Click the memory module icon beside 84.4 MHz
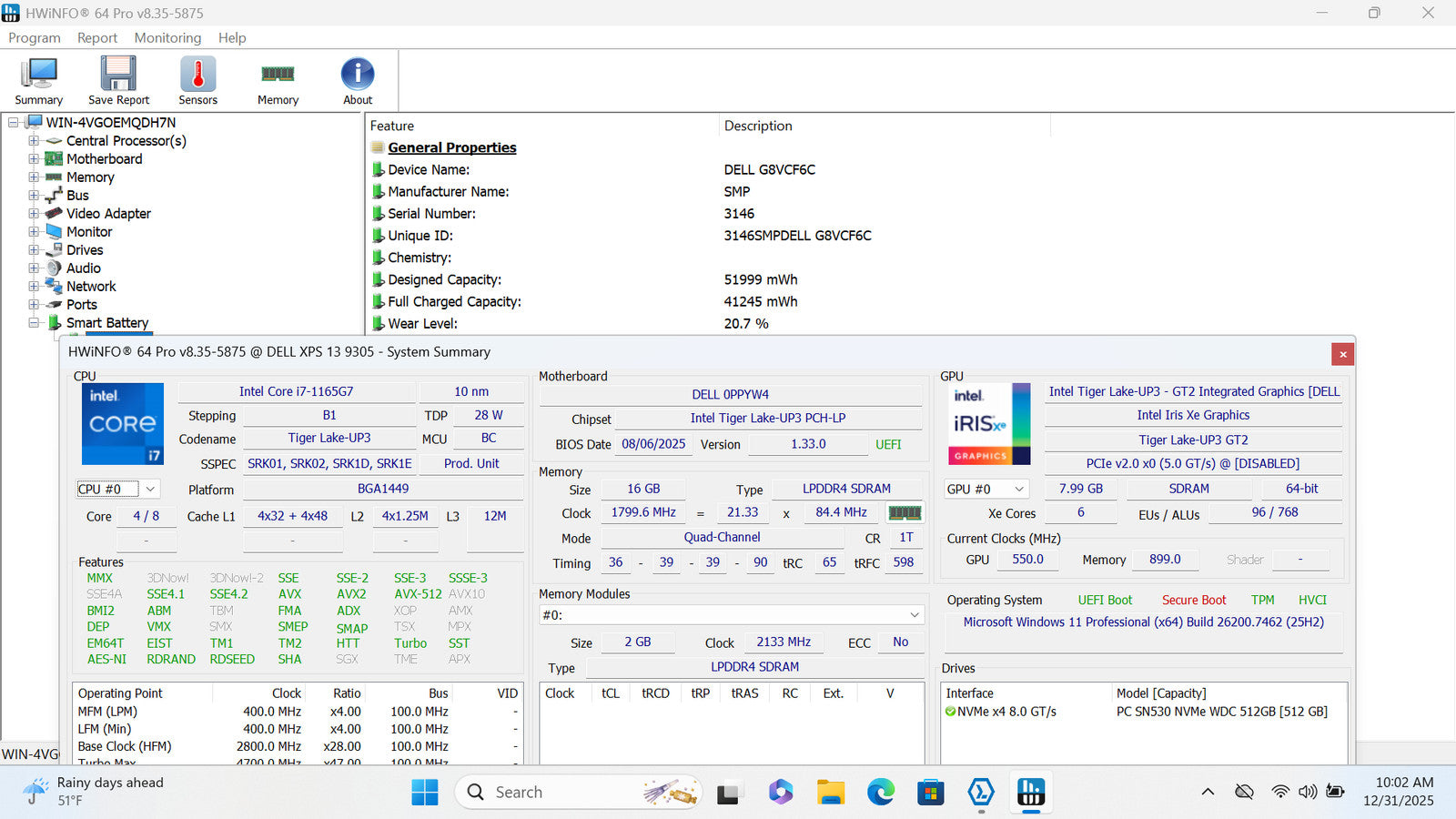 (x=905, y=513)
